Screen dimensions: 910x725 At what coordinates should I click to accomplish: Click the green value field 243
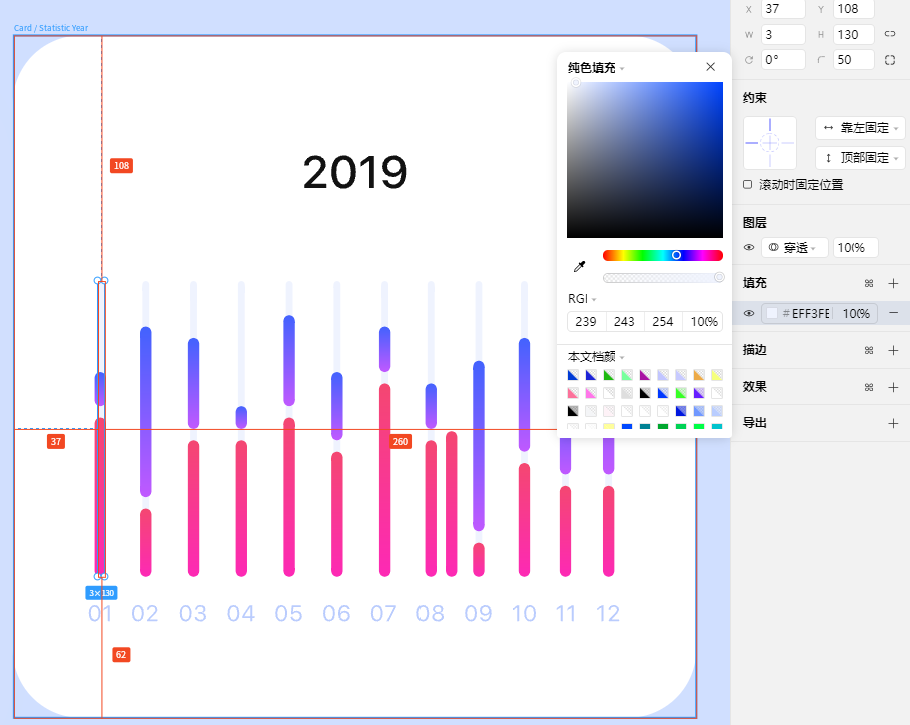coord(624,322)
